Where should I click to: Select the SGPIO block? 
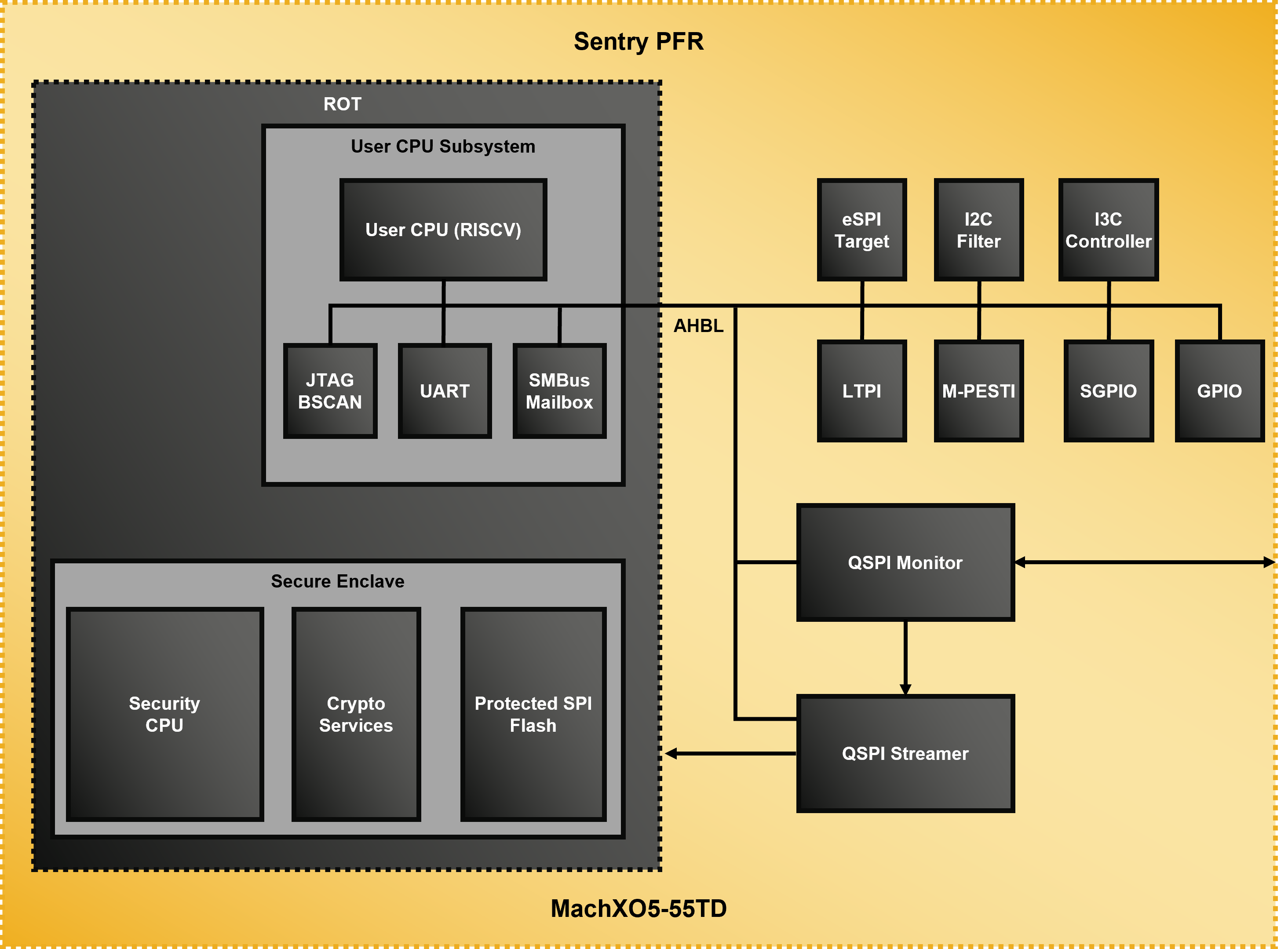1108,391
